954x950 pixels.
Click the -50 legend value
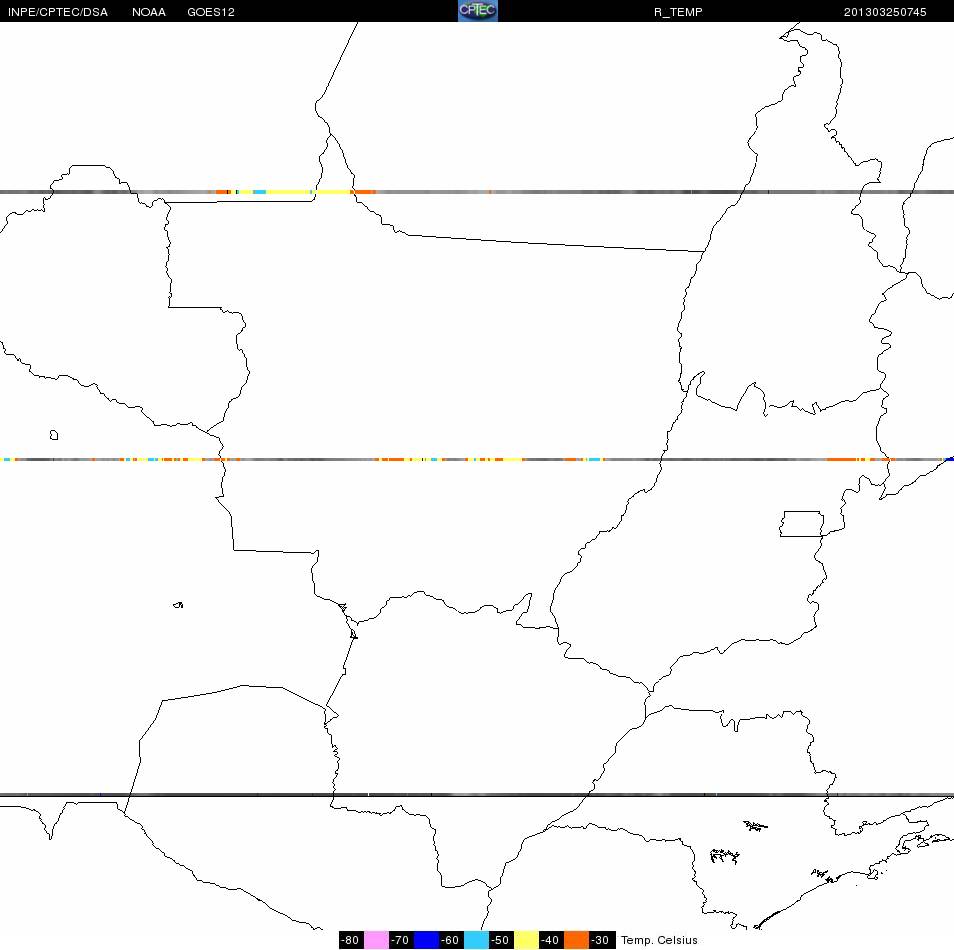tap(501, 940)
